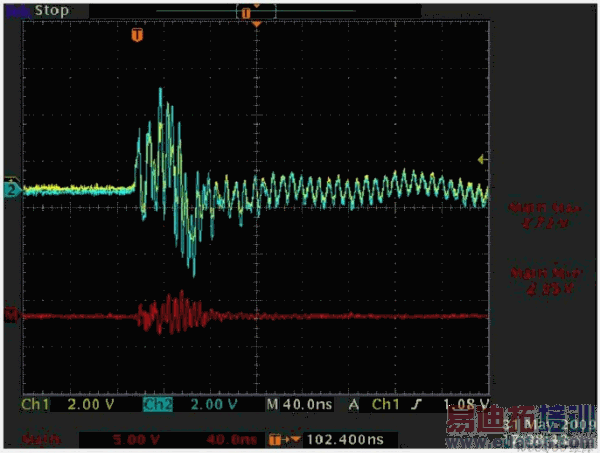Click the rising edge trigger slope icon
This screenshot has width=600, height=453.
[417, 404]
